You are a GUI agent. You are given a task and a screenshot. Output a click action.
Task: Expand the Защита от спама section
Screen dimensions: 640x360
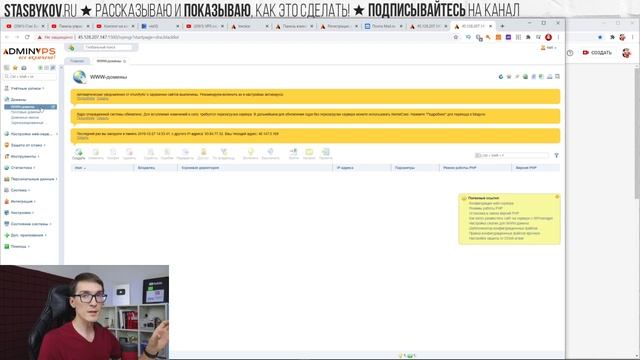[x=24, y=145]
